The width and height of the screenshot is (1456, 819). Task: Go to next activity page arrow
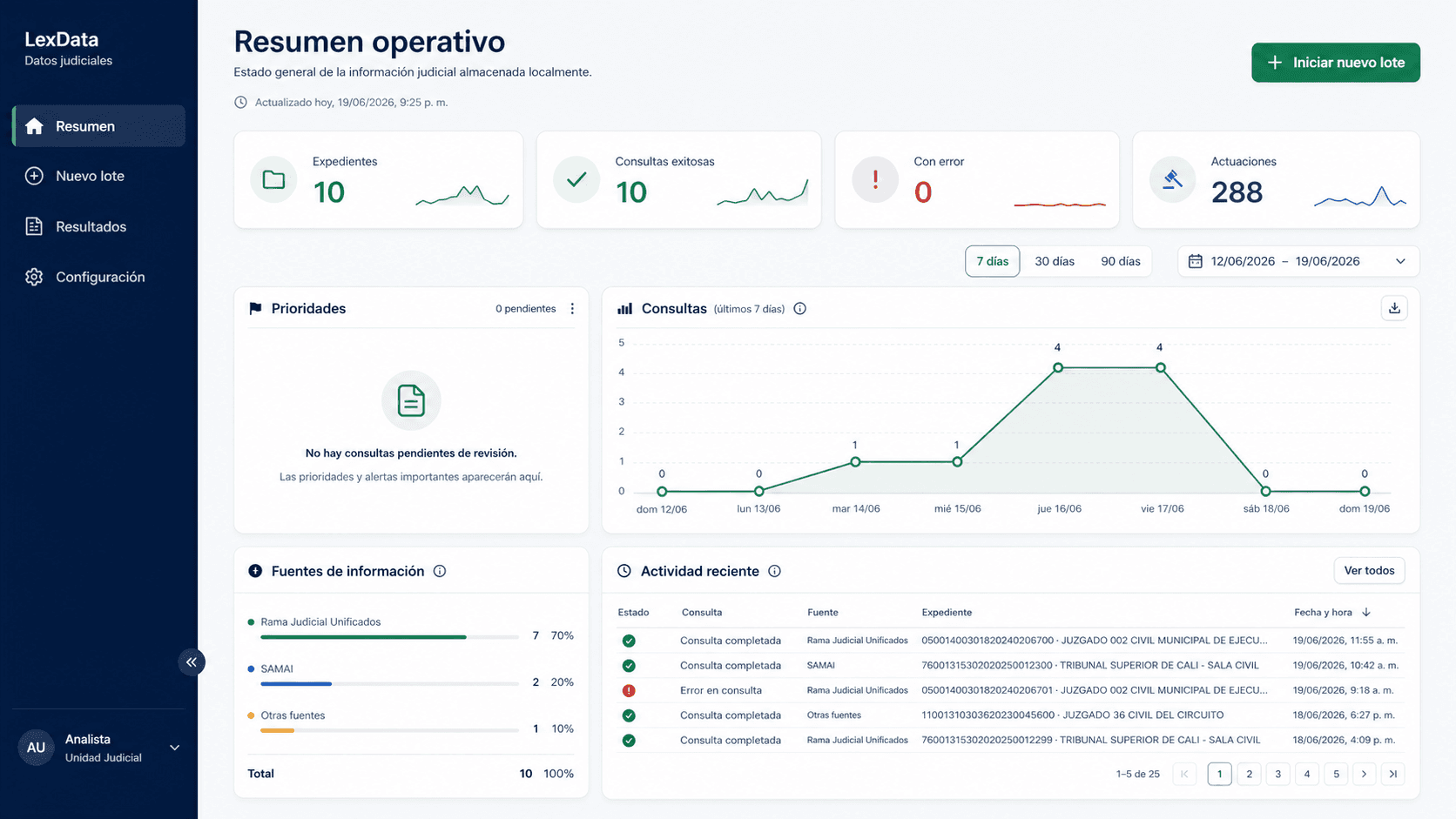coord(1364,774)
